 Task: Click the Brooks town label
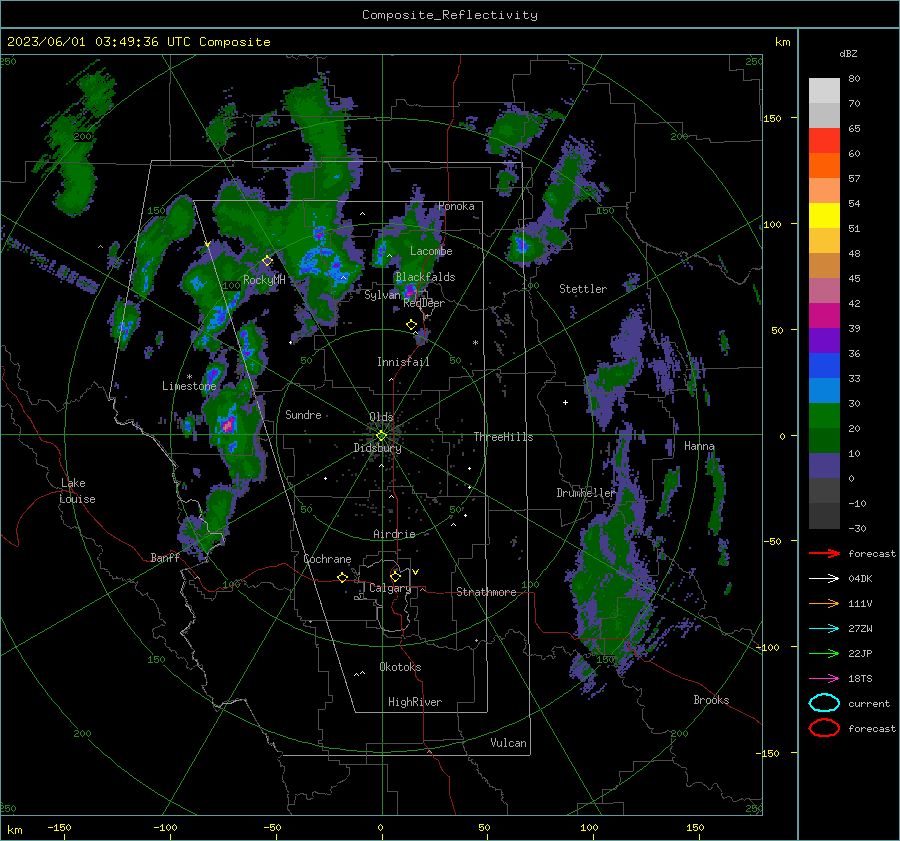coord(711,700)
